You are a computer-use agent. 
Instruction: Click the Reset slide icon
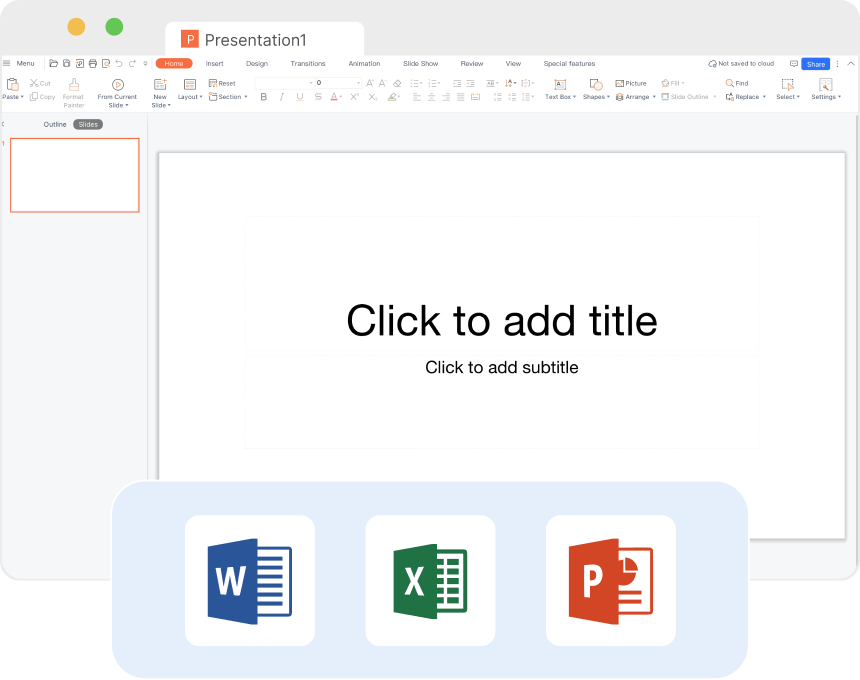[213, 83]
